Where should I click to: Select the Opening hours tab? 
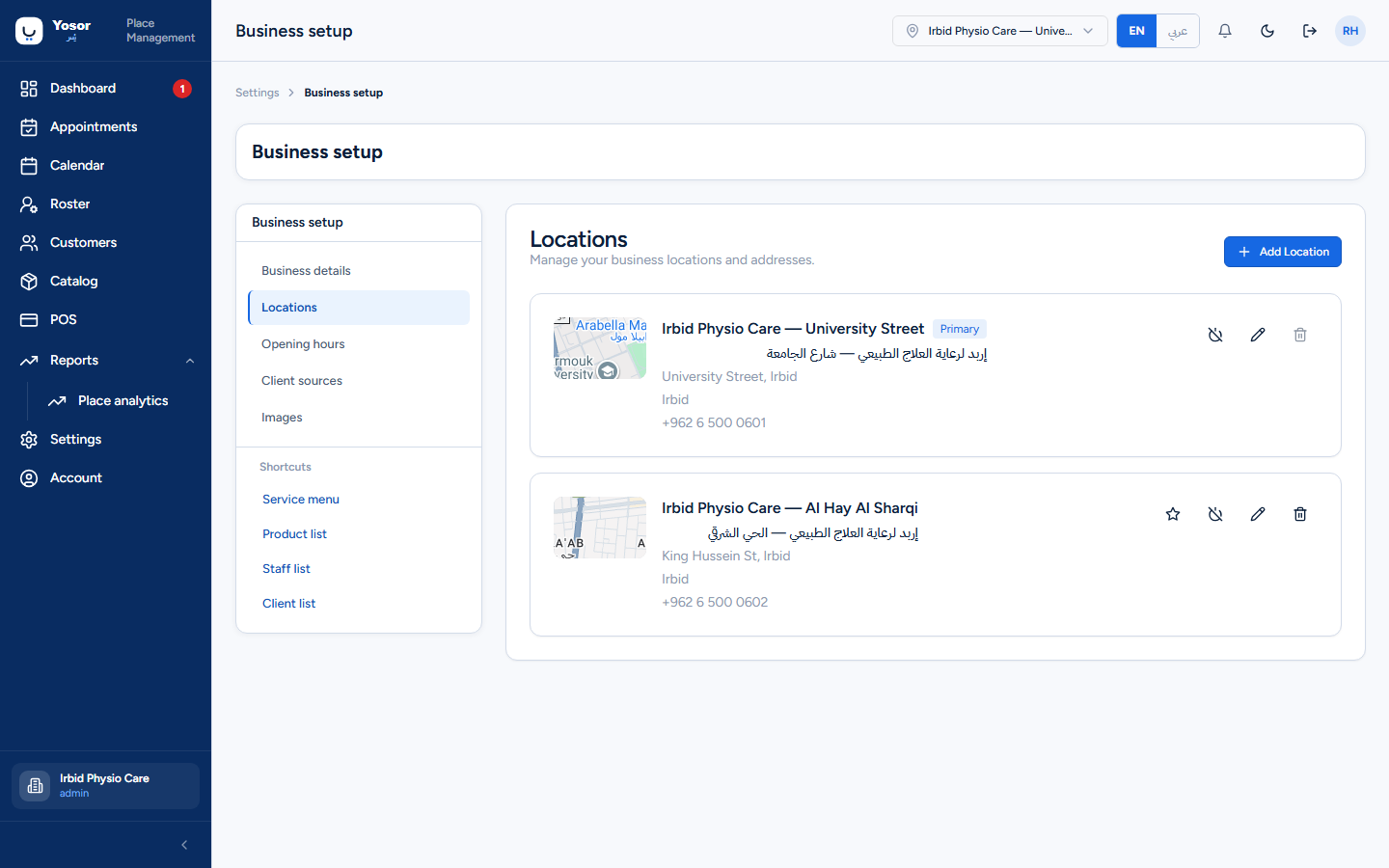click(x=359, y=344)
